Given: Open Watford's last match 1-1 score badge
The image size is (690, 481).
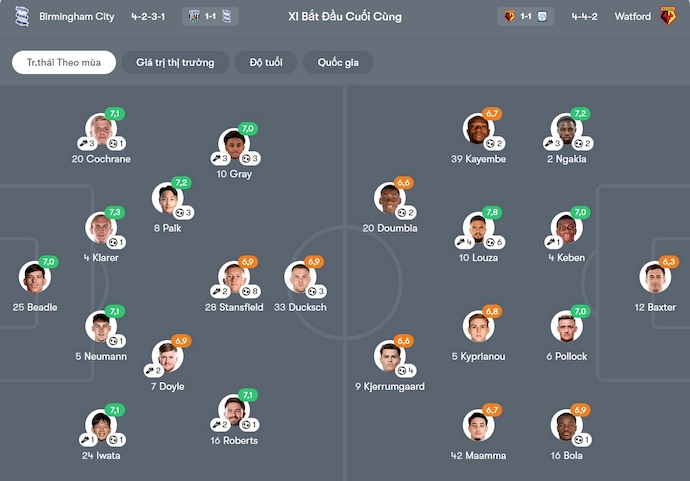Looking at the screenshot, I should point(526,16).
